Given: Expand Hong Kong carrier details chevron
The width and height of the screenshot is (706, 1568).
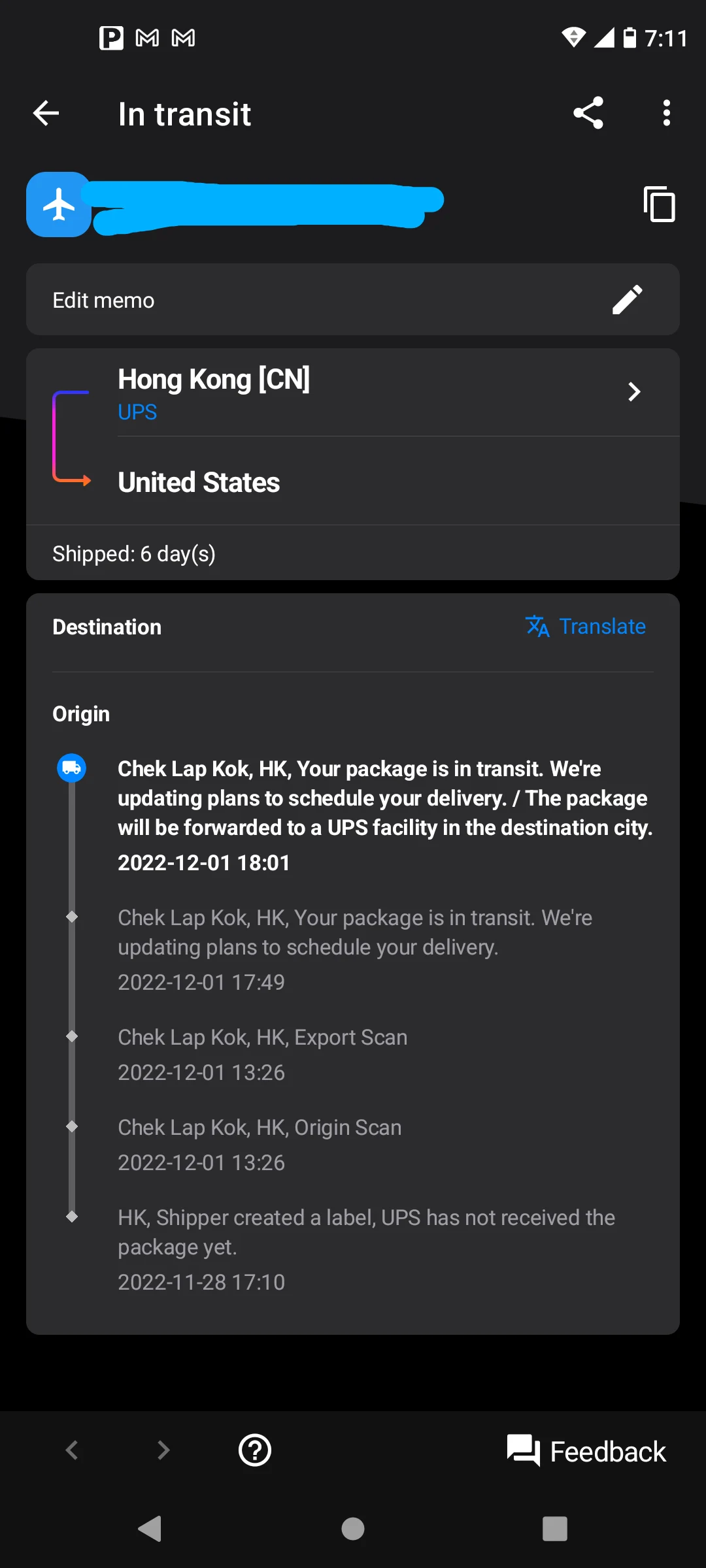Looking at the screenshot, I should pyautogui.click(x=633, y=392).
